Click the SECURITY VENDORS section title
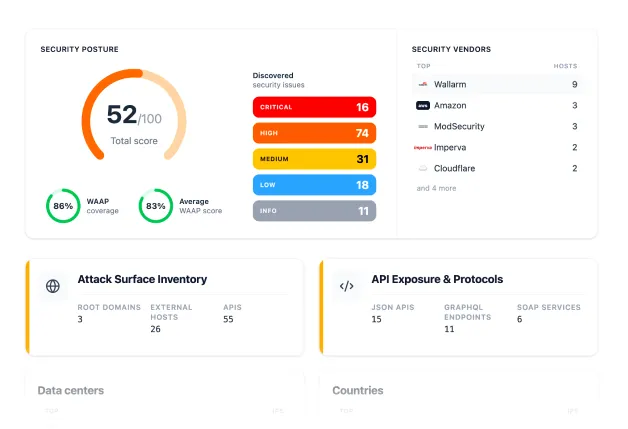Image resolution: width=628 pixels, height=429 pixels. (x=451, y=49)
